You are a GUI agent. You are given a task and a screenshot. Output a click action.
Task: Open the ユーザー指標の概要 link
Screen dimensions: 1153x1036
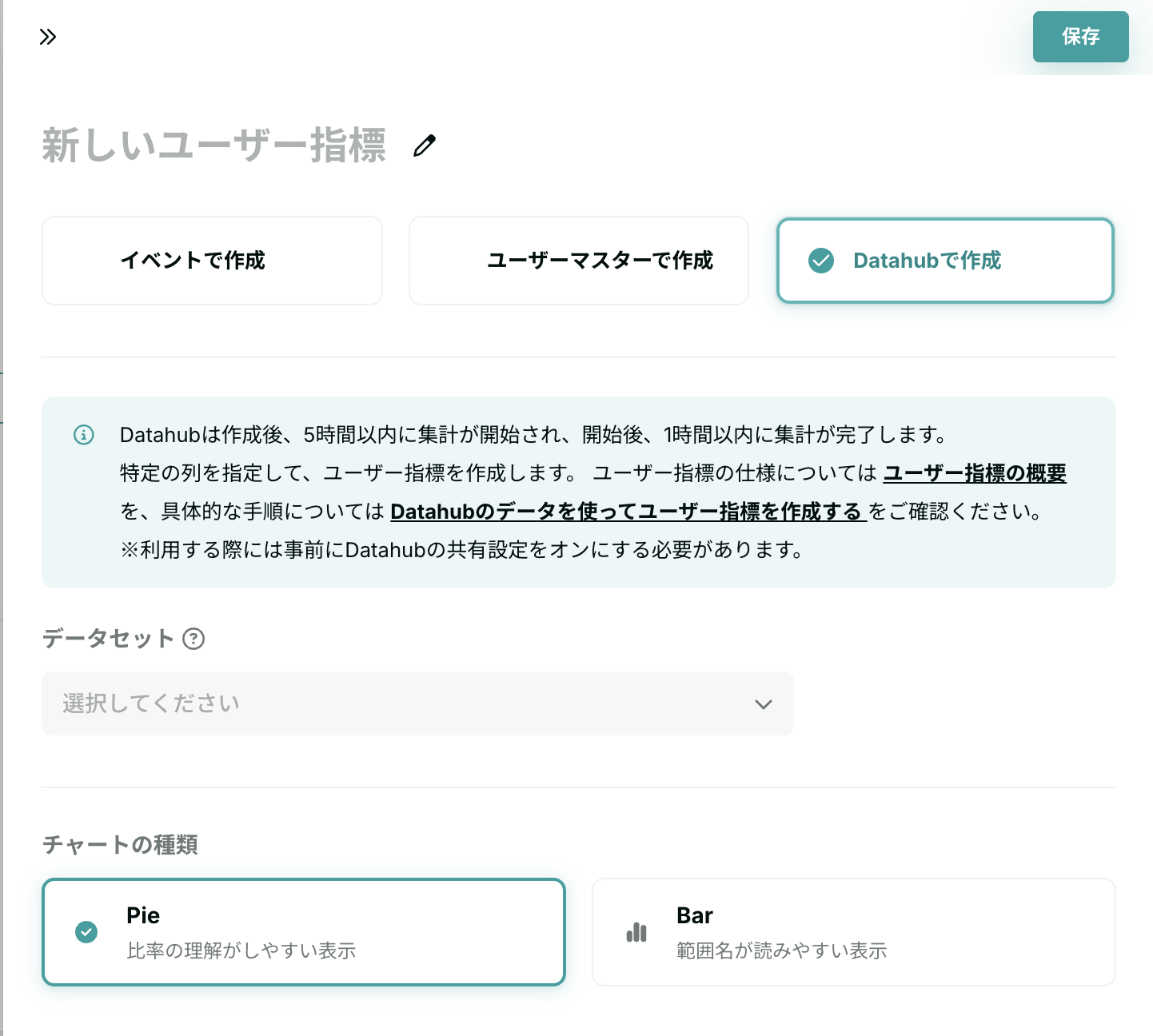coord(975,473)
